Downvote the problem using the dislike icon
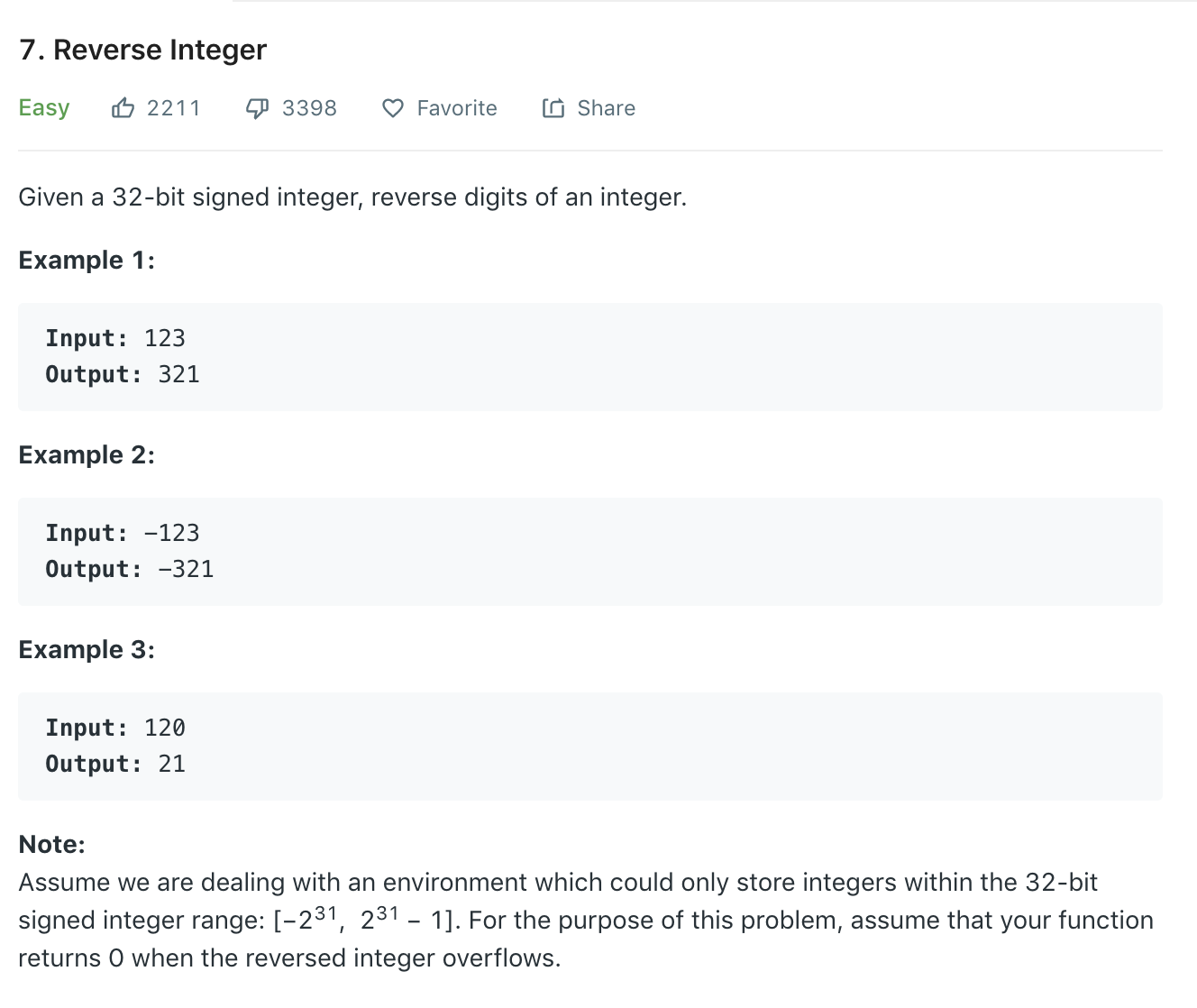Screen dimensions: 1197x1008 click(257, 107)
